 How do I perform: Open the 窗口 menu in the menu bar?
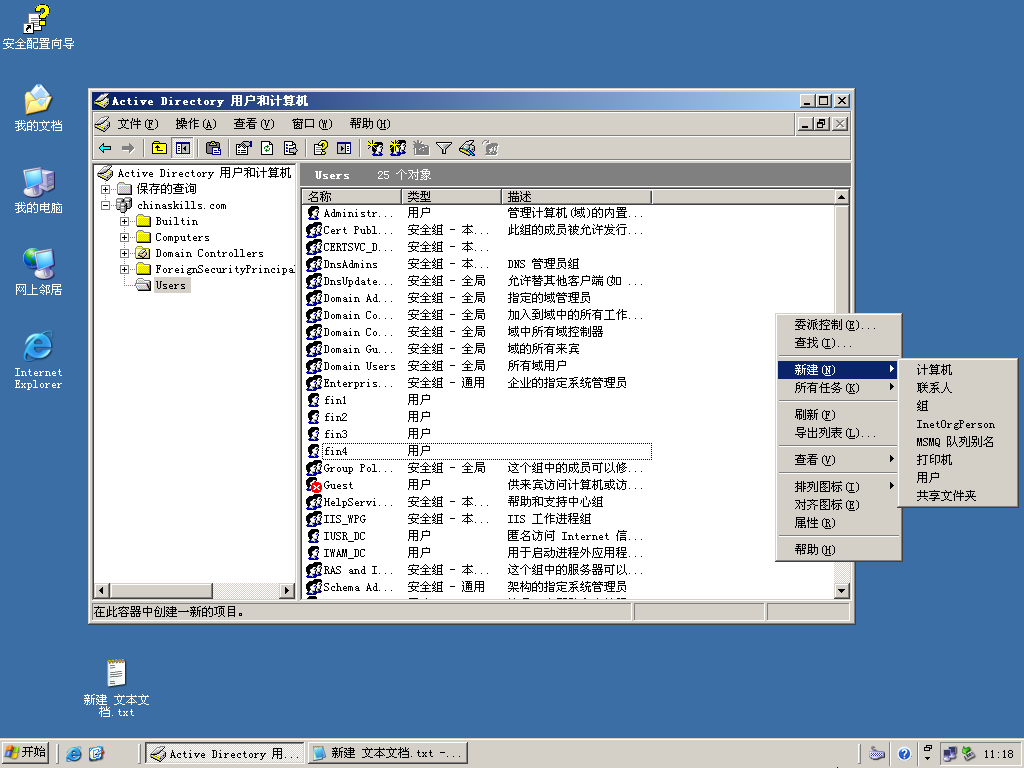click(312, 123)
